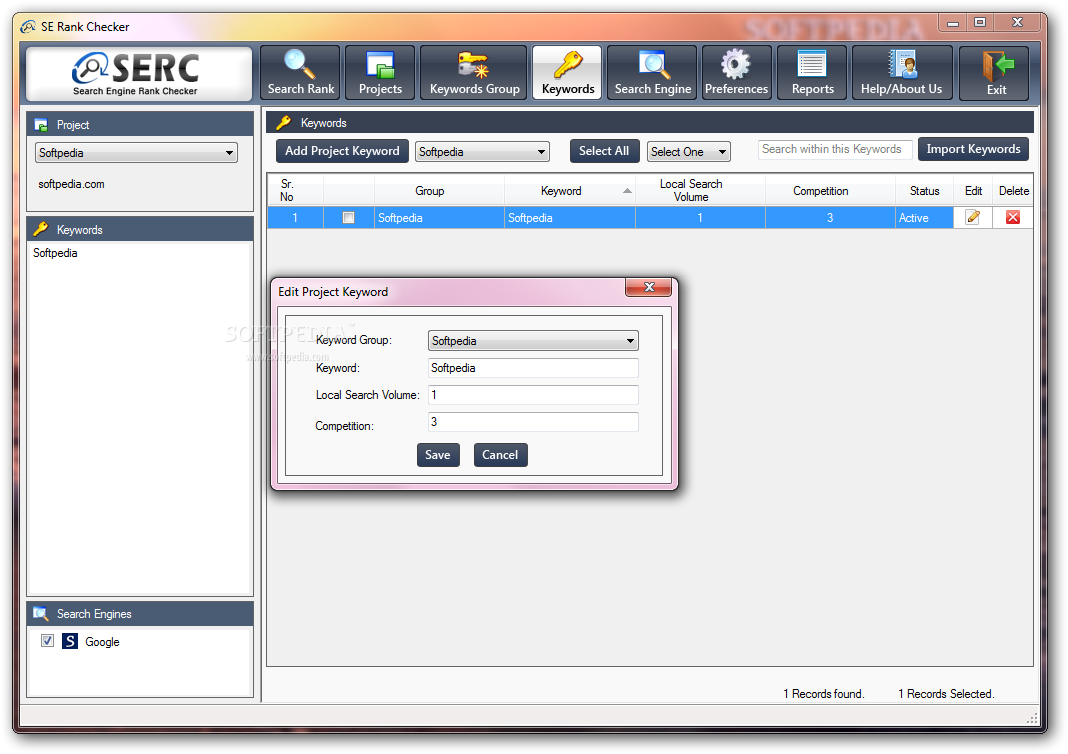1068x754 pixels.
Task: Click the key icon in main Keywords header
Action: click(284, 123)
